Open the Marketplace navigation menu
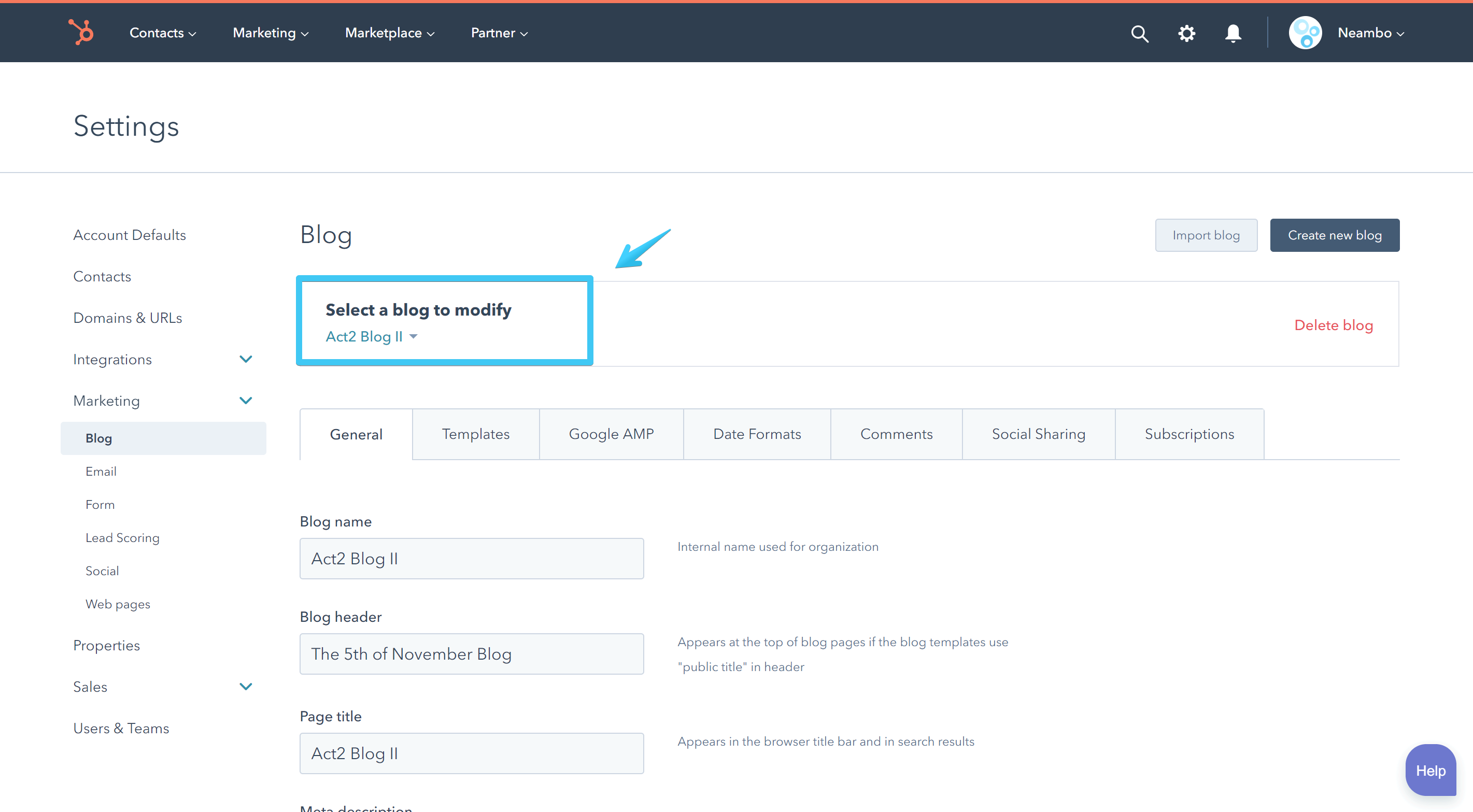Image resolution: width=1473 pixels, height=812 pixels. tap(389, 33)
